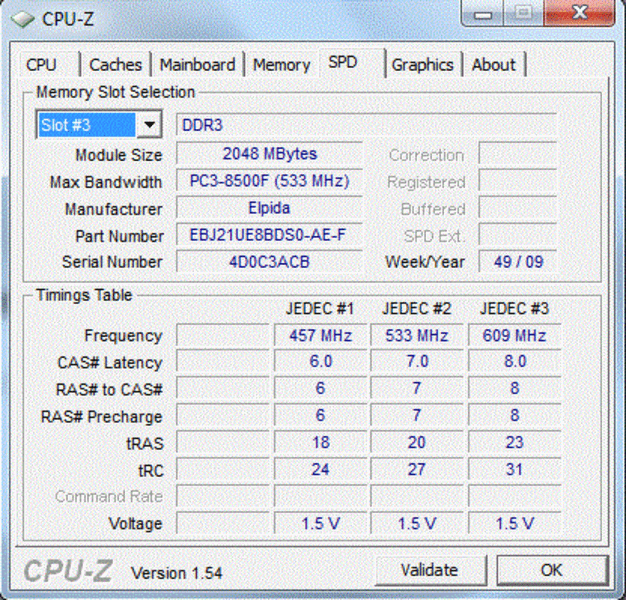
Task: Minimize the CPU-Z window
Action: click(x=483, y=14)
